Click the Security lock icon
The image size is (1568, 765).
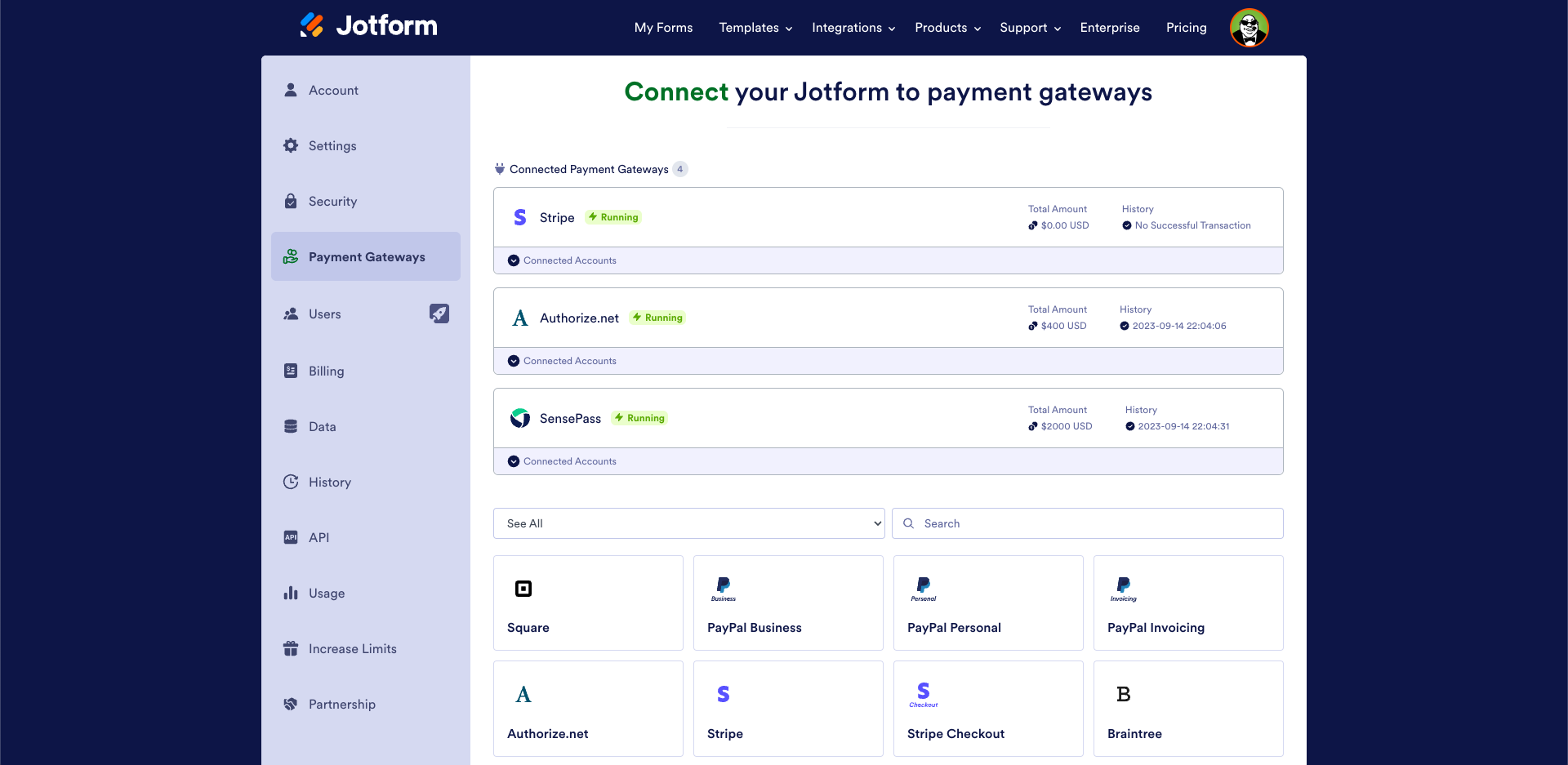pos(291,201)
